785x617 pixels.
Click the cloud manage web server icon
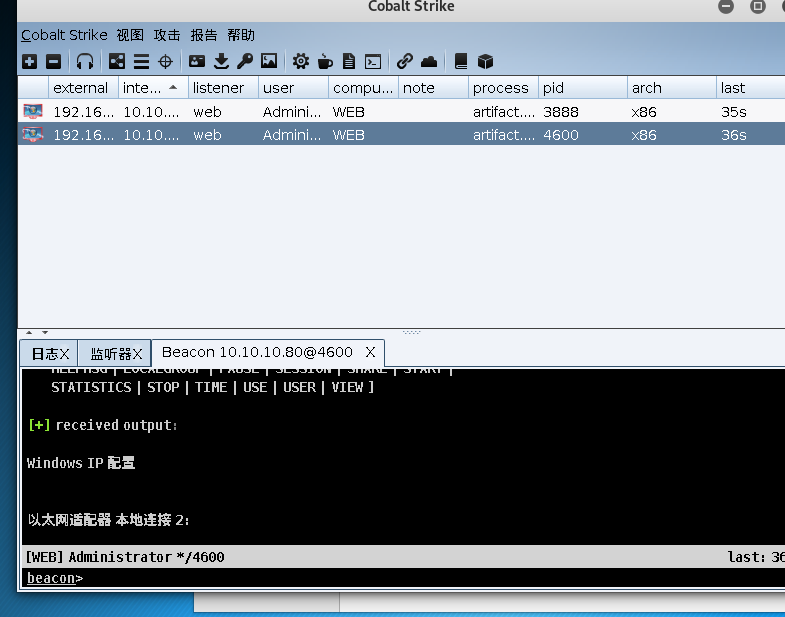[429, 62]
